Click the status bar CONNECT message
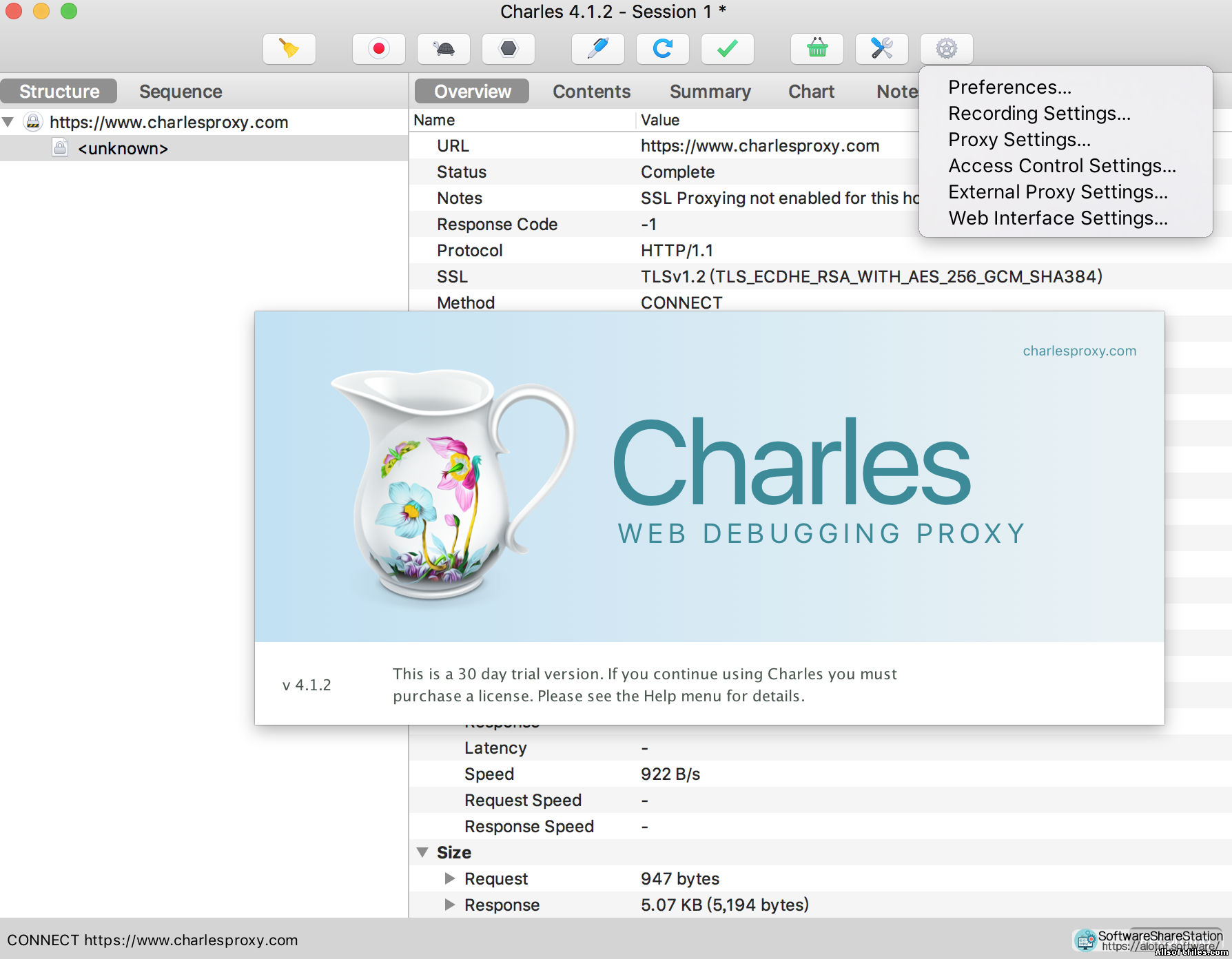The width and height of the screenshot is (1232, 959). [x=152, y=940]
